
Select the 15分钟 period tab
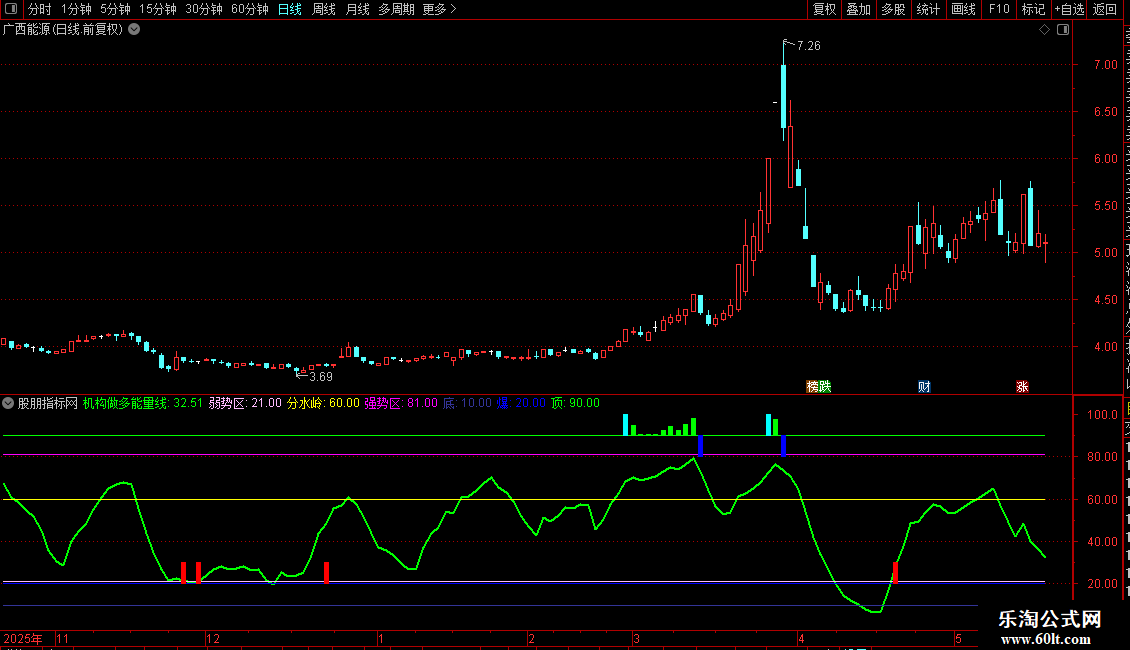pyautogui.click(x=158, y=9)
